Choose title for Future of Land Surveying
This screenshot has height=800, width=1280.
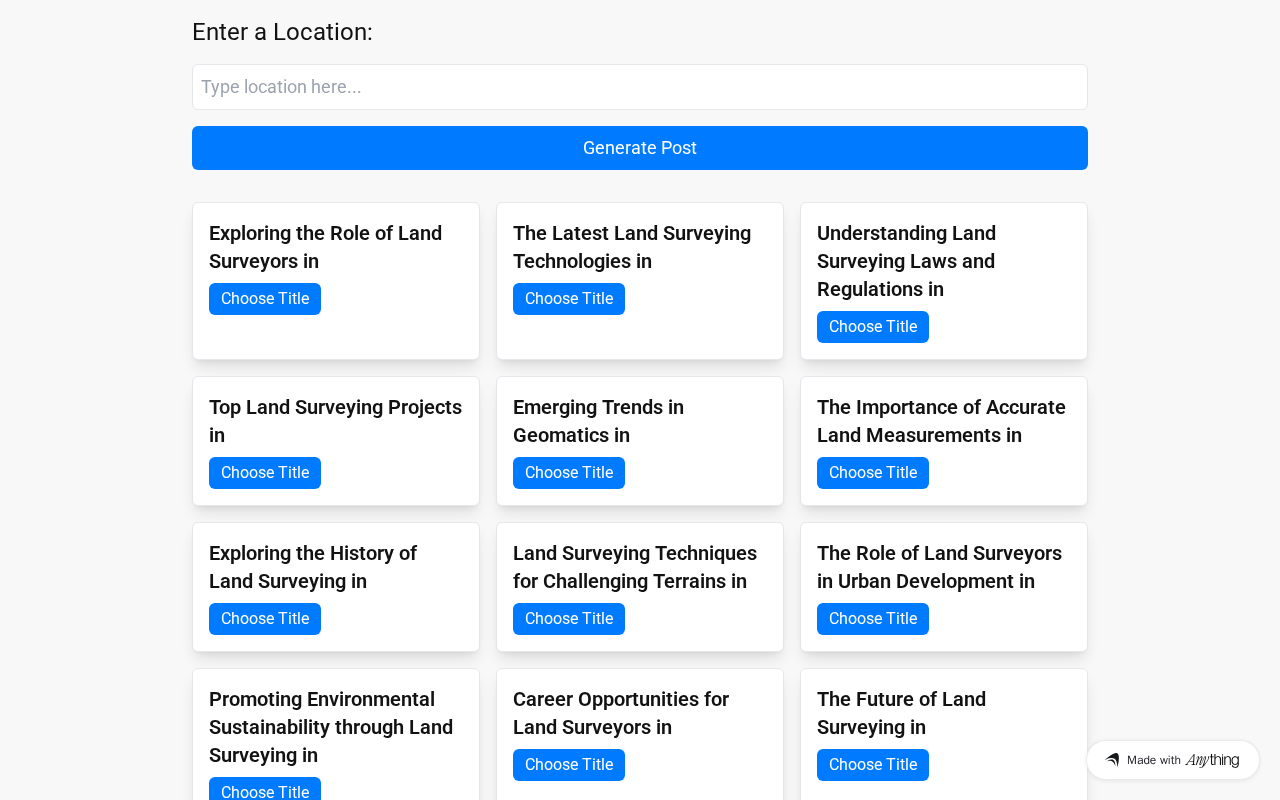(873, 765)
